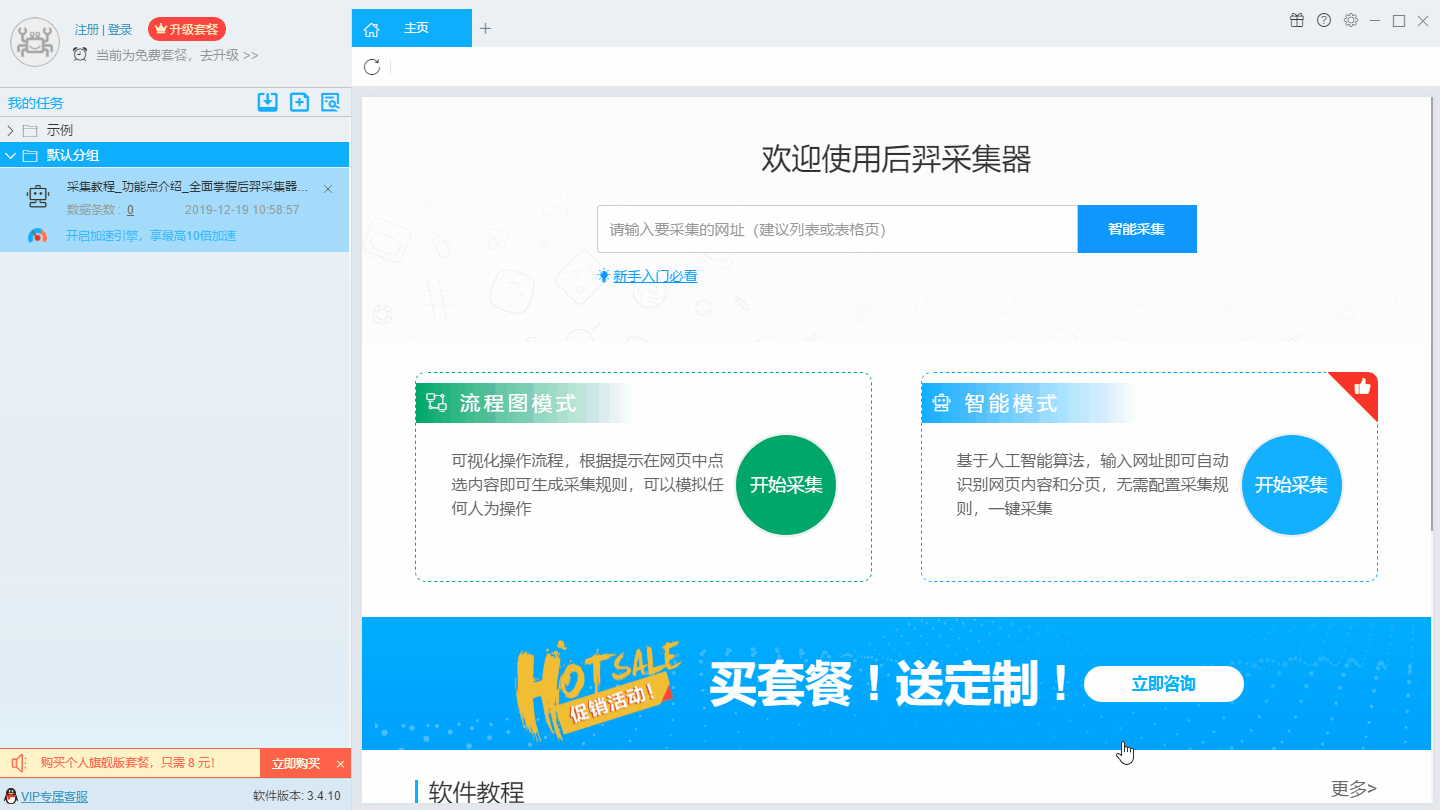Open the gift icon in the title bar
The height and width of the screenshot is (810, 1440).
click(1297, 20)
